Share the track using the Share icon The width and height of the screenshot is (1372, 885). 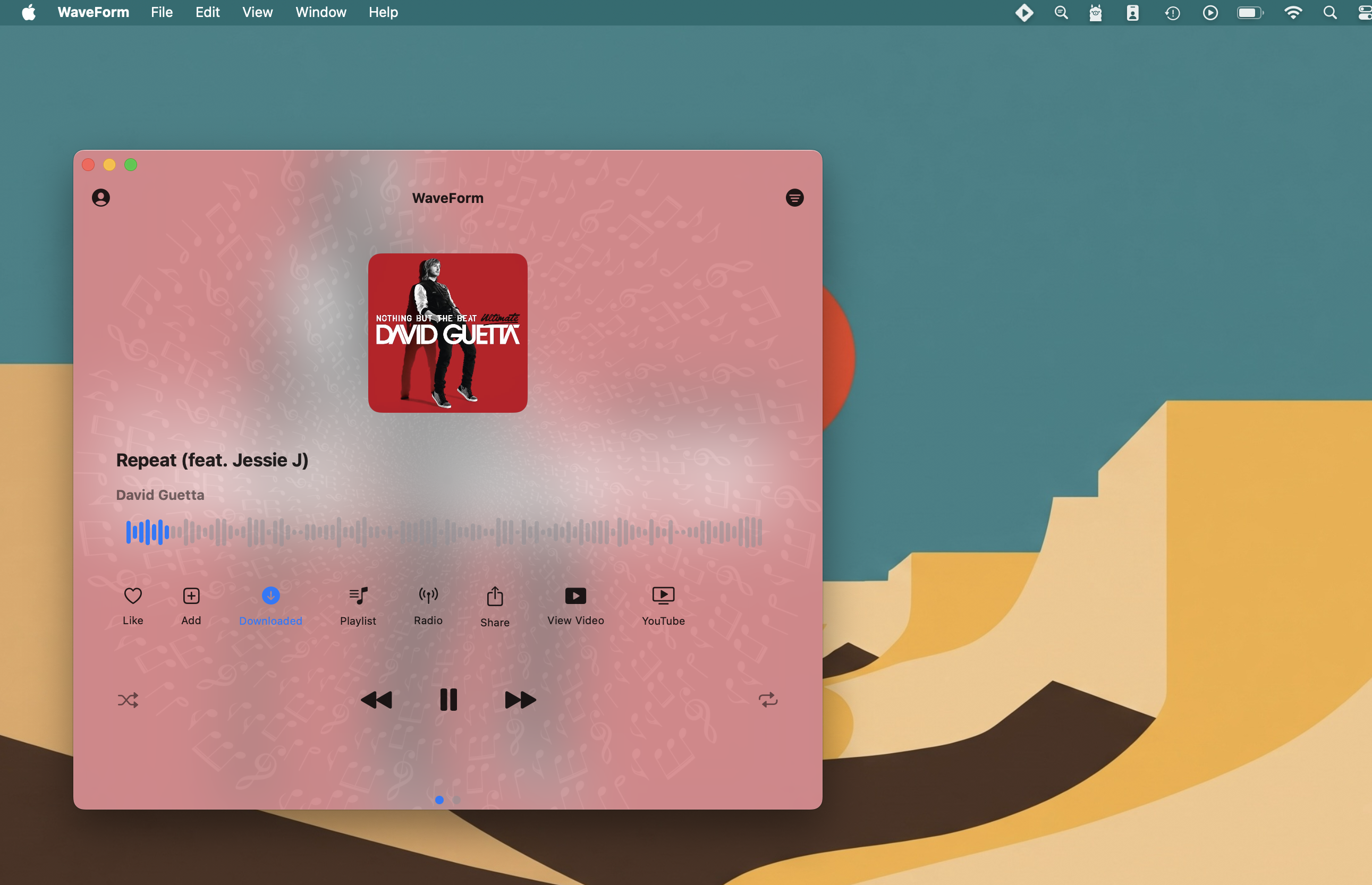point(495,597)
